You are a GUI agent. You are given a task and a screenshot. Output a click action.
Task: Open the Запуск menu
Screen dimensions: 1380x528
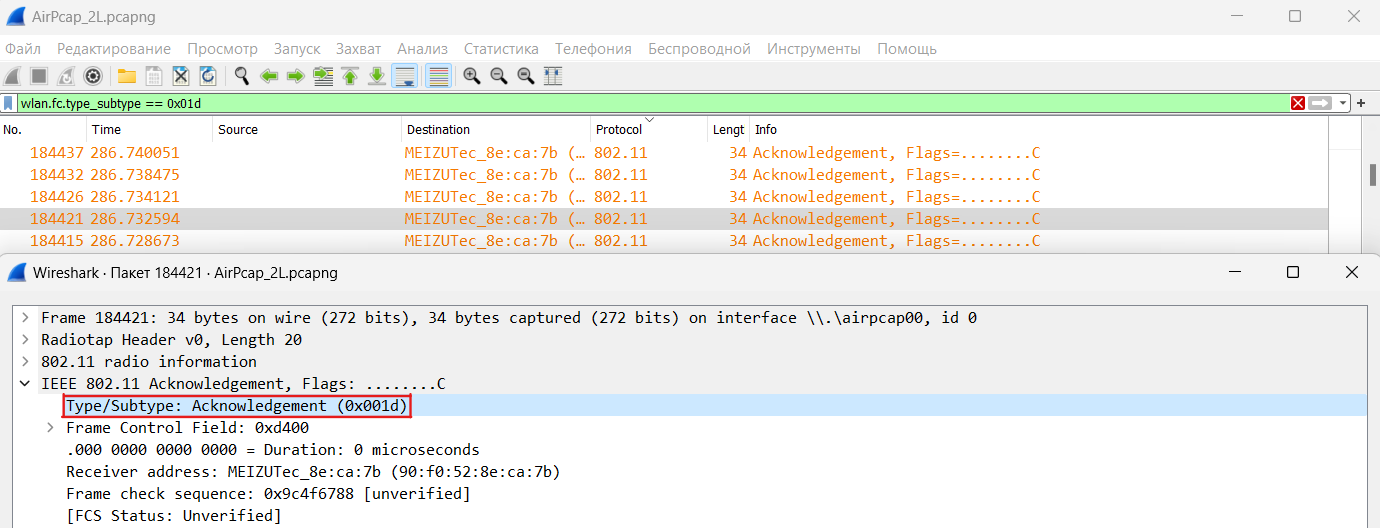pos(297,49)
